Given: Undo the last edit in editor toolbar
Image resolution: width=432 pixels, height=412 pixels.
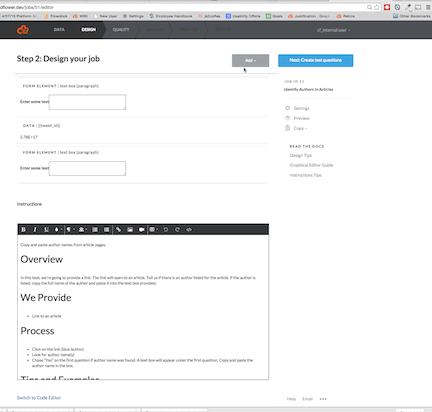Looking at the screenshot, I should click(166, 229).
